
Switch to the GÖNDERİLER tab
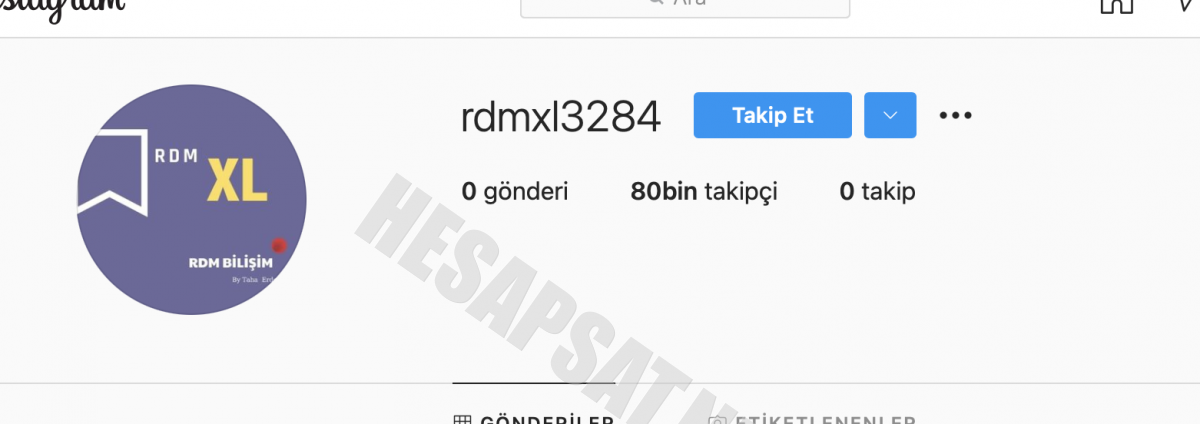point(534,418)
